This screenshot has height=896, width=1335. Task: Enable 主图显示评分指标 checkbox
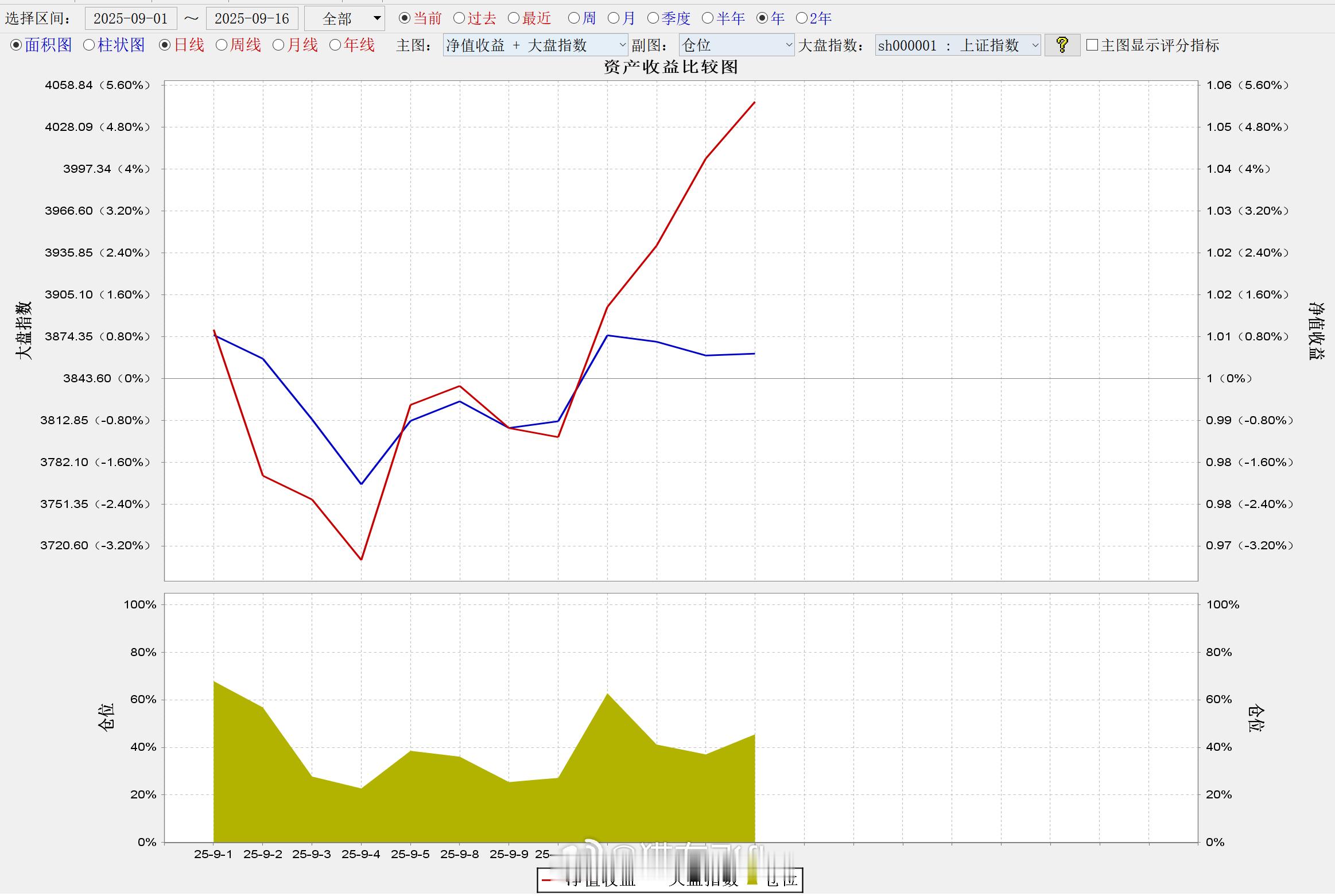coord(1092,45)
